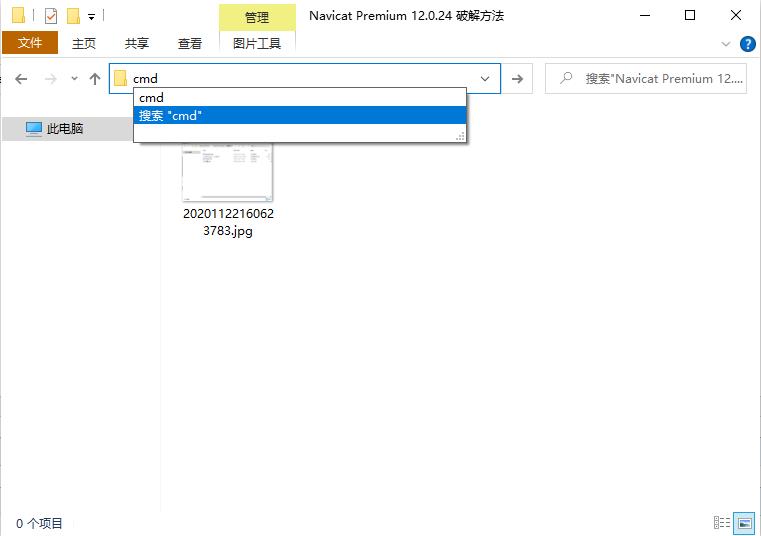Select the 20201122160623783.jpg thumbnail

[228, 172]
